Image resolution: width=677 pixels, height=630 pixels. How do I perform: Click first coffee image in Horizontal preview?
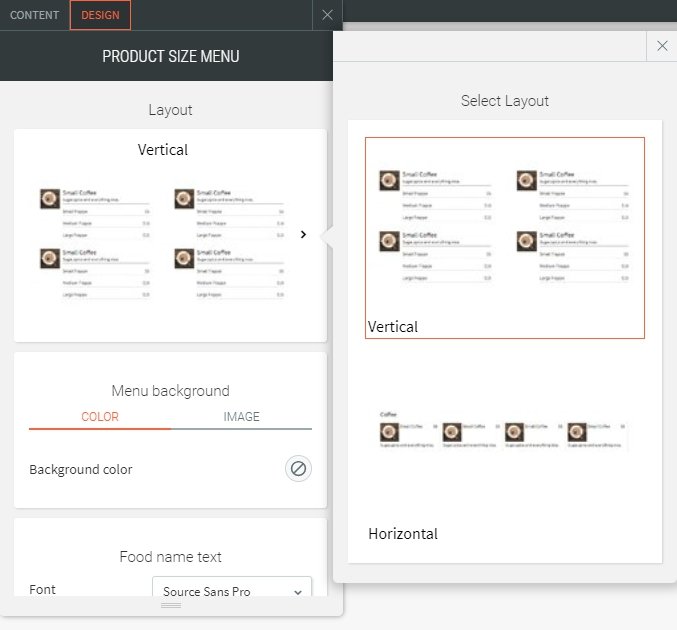389,432
